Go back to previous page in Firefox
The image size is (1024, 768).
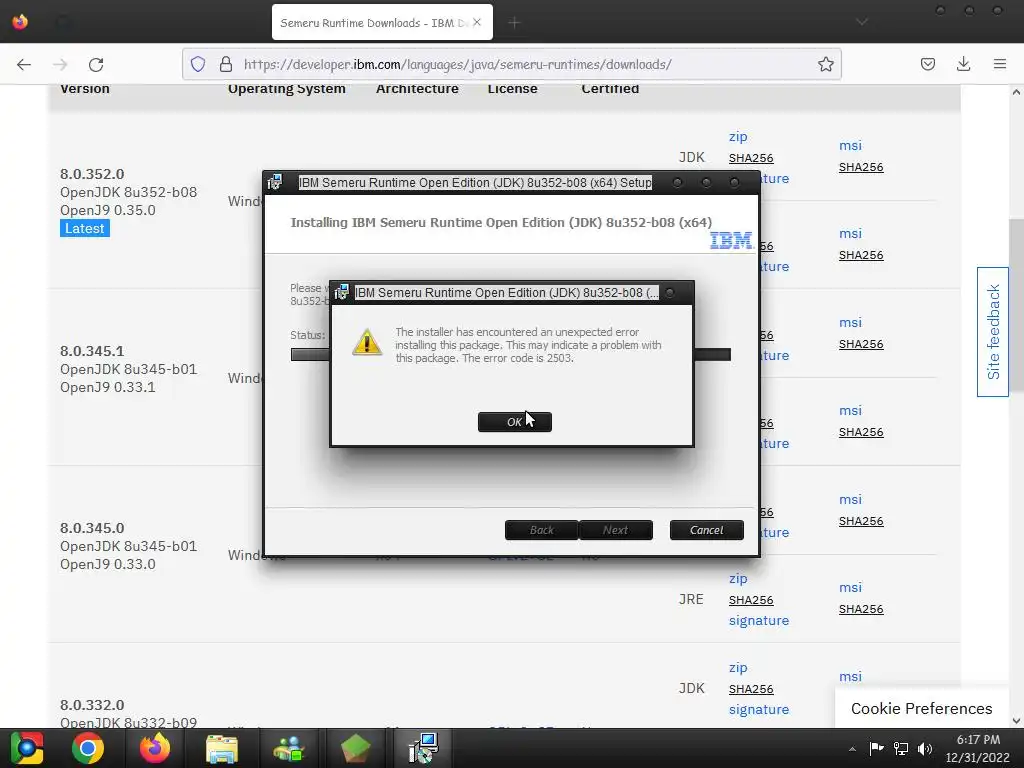[x=24, y=65]
